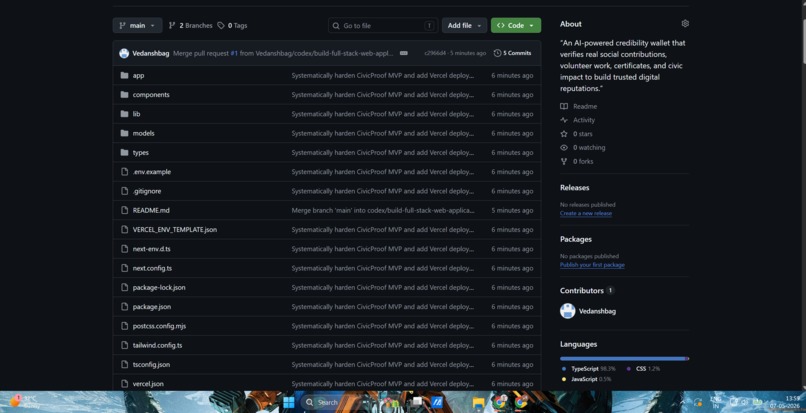The width and height of the screenshot is (806, 413).
Task: Focus the Go to file search field
Action: pyautogui.click(x=383, y=26)
